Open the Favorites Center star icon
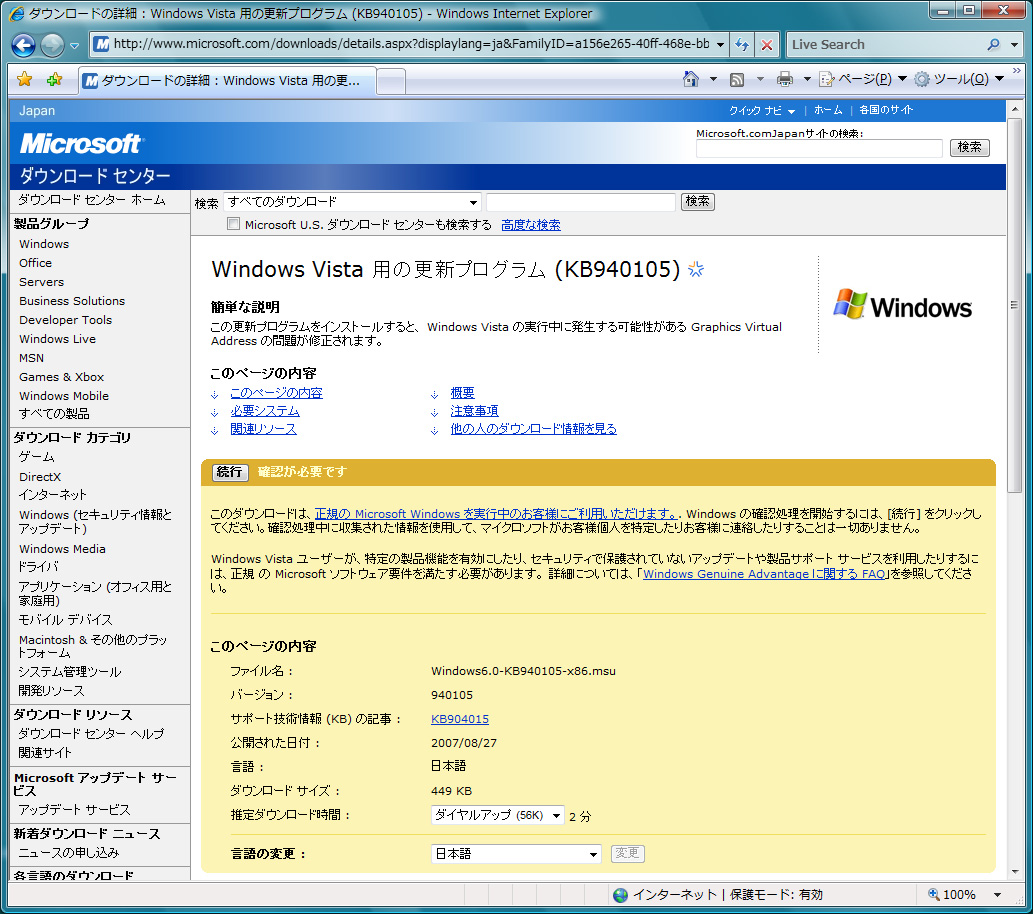Image resolution: width=1033 pixels, height=914 pixels. pos(24,80)
